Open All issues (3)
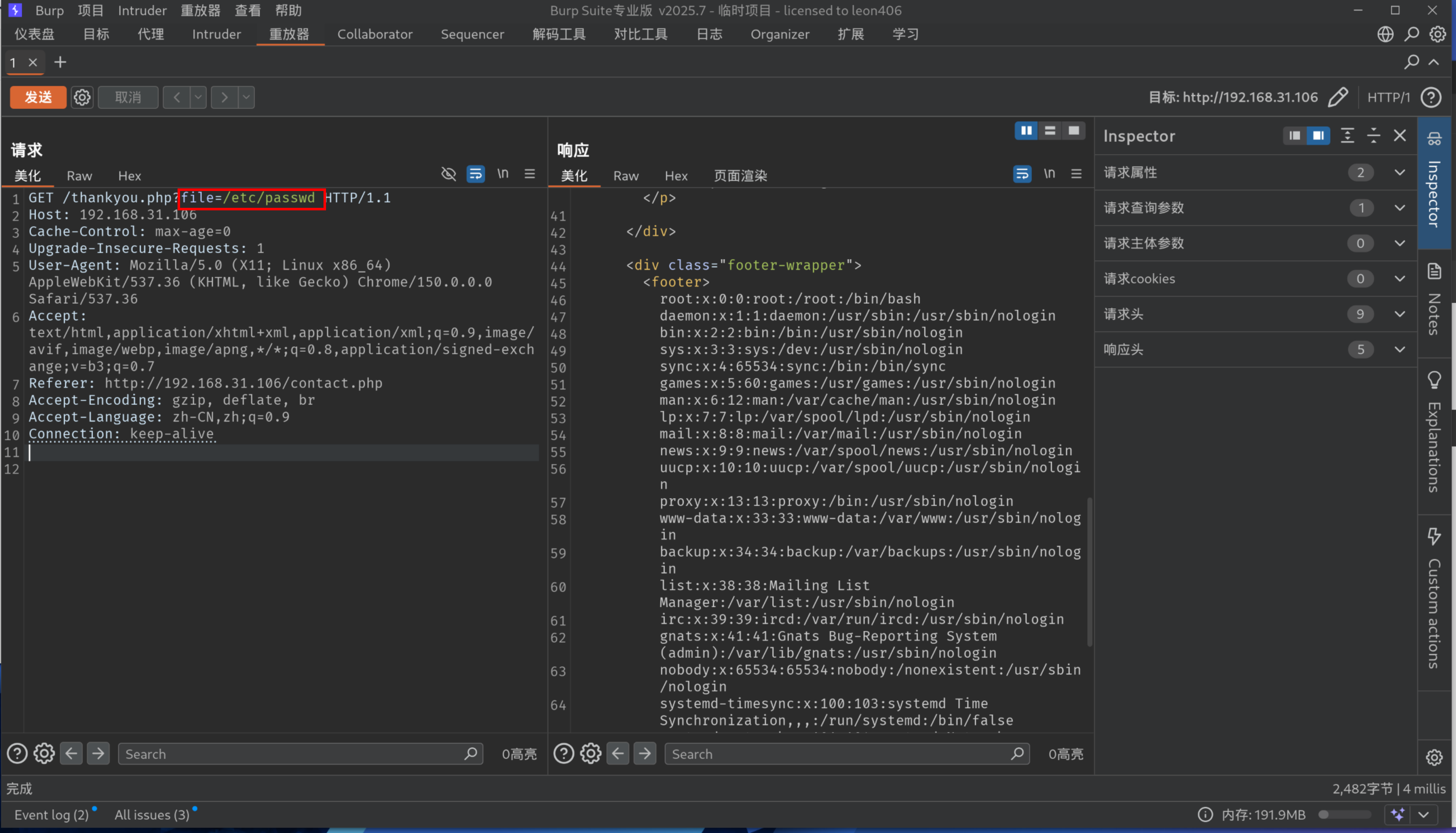The image size is (1456, 833). 152,814
